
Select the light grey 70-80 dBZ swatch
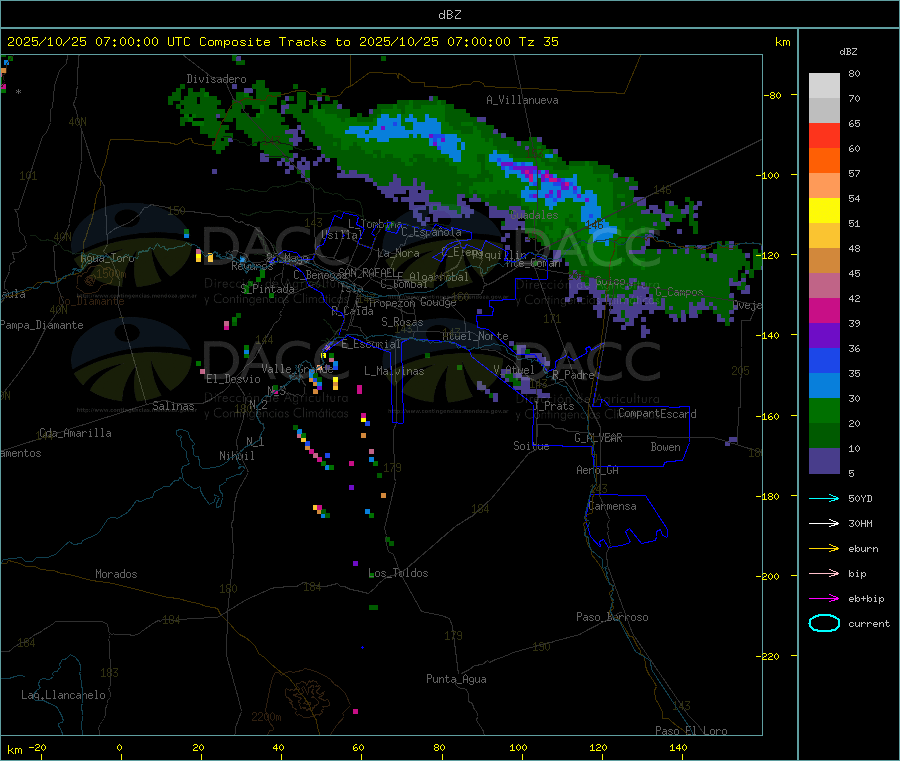pos(824,86)
